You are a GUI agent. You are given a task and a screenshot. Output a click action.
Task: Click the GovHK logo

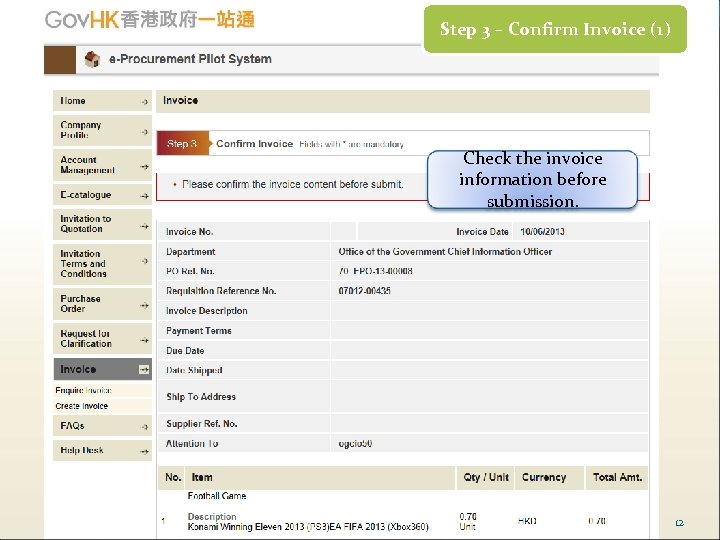pyautogui.click(x=150, y=20)
